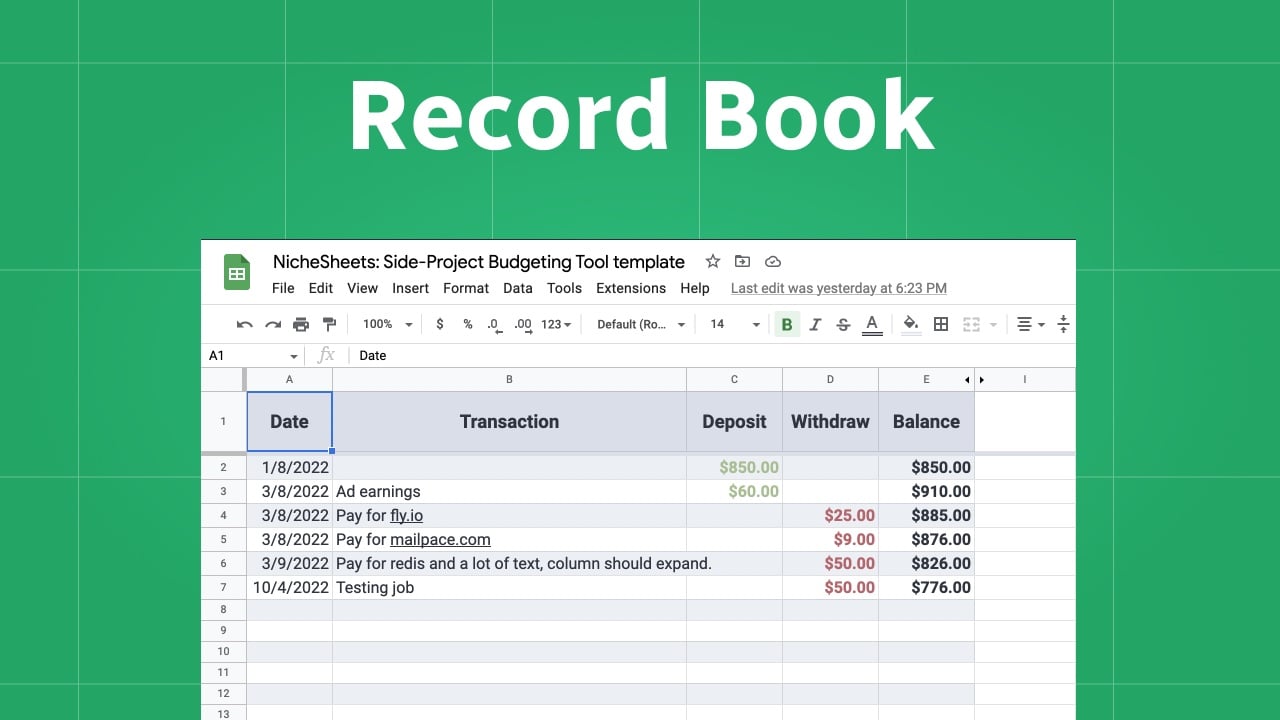Redo the last undone action
This screenshot has width=1280, height=720.
(272, 324)
